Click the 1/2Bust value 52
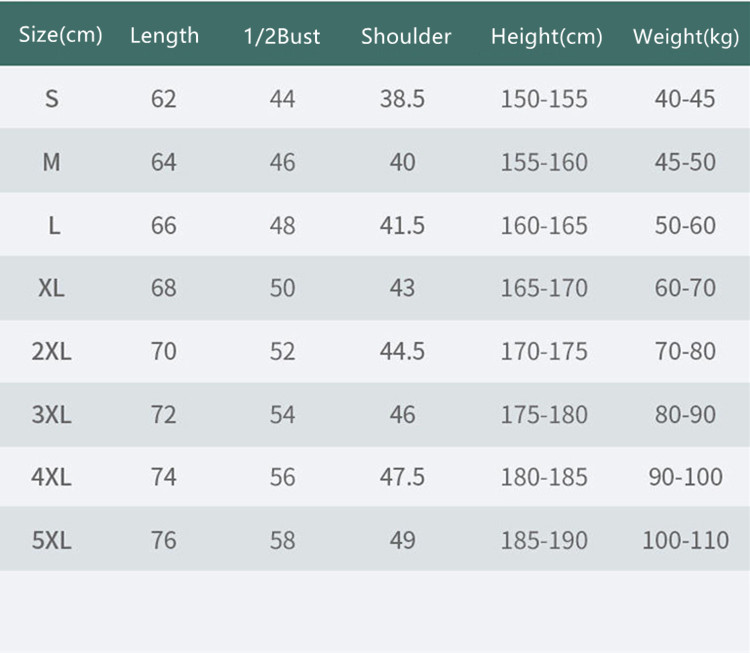The height and width of the screenshot is (653, 750). [x=282, y=351]
